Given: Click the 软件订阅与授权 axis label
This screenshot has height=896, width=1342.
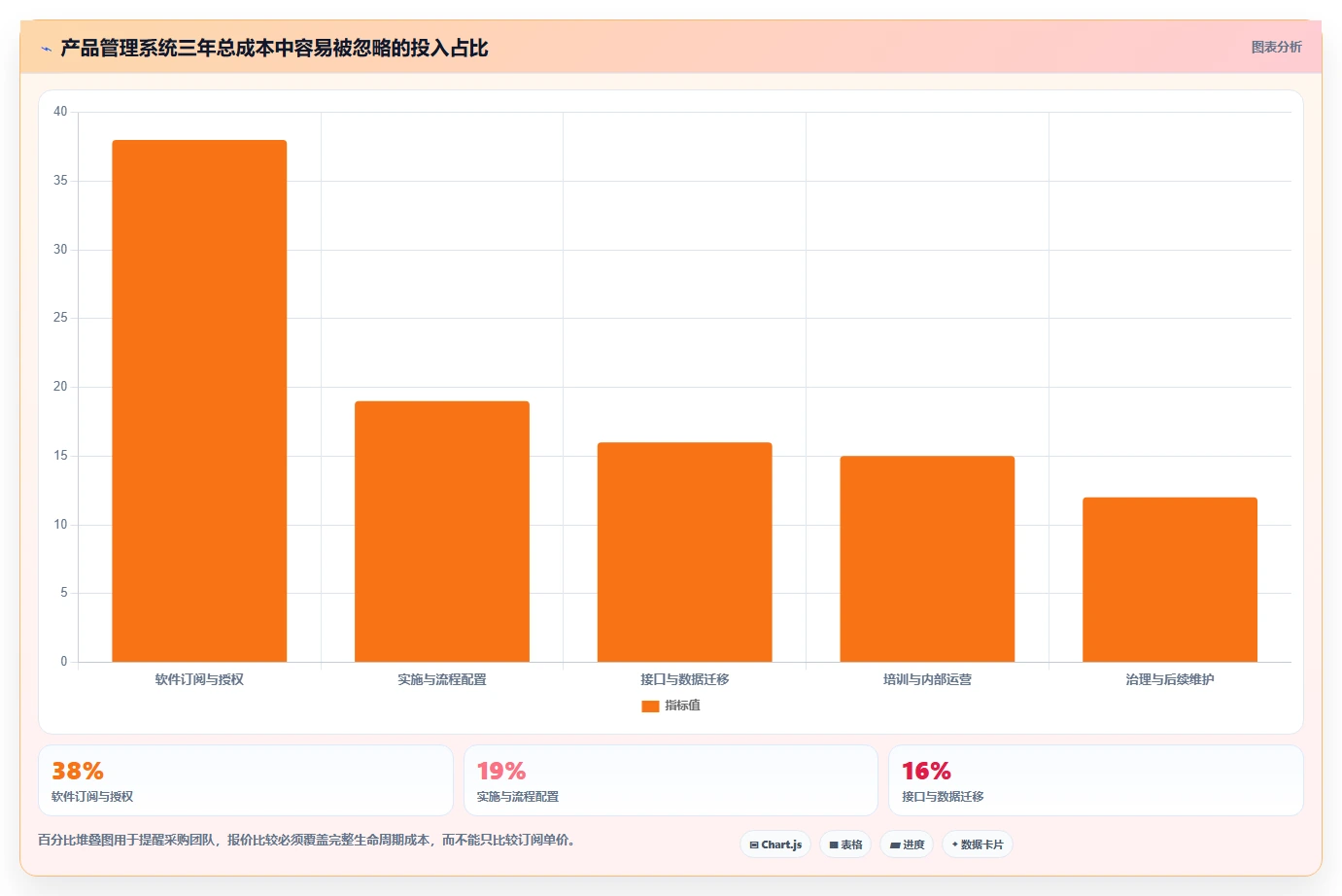Looking at the screenshot, I should click(199, 679).
